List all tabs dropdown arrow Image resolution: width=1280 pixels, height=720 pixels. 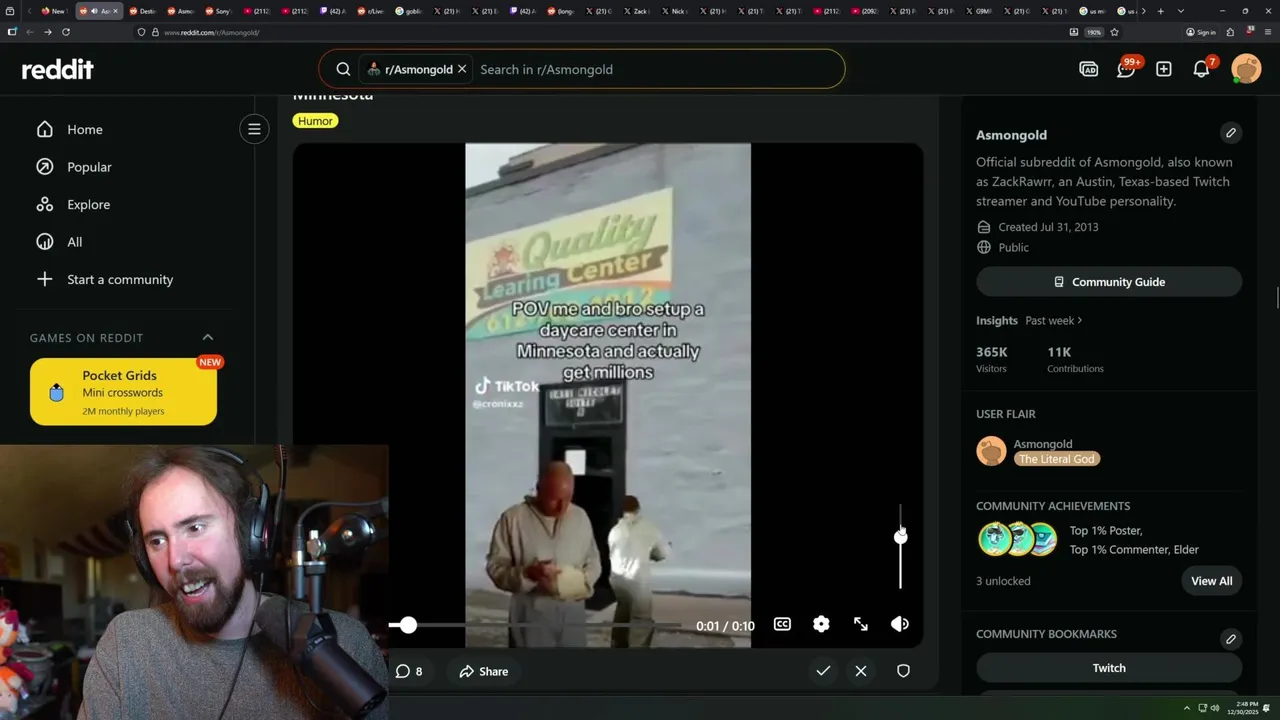1181,11
